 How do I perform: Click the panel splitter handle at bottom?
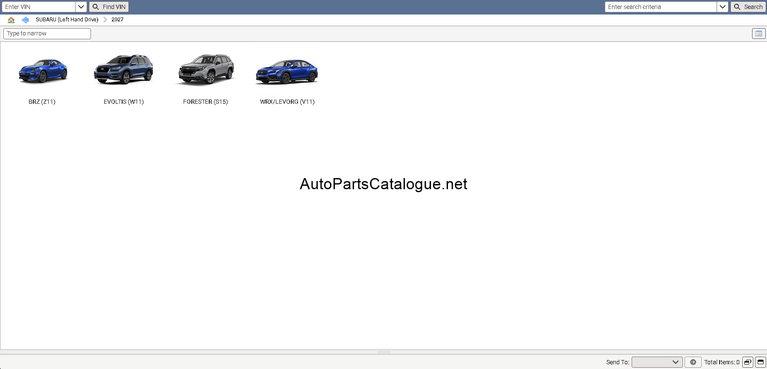pyautogui.click(x=384, y=352)
